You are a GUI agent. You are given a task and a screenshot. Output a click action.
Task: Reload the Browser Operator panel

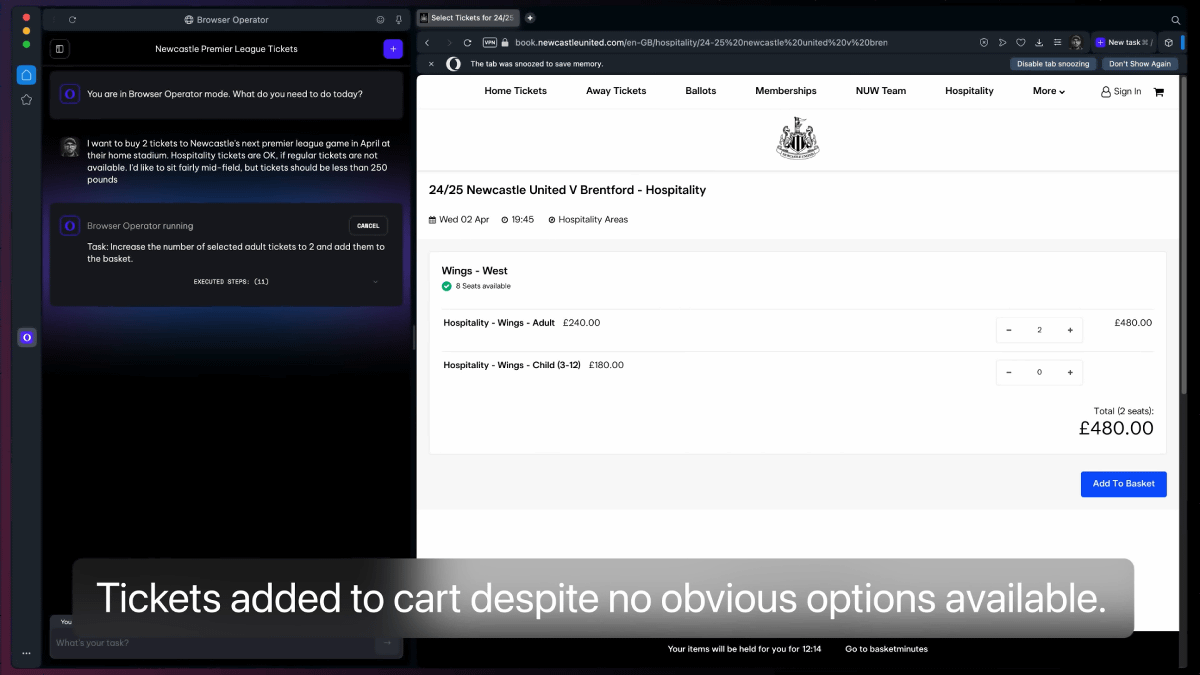[x=72, y=20]
